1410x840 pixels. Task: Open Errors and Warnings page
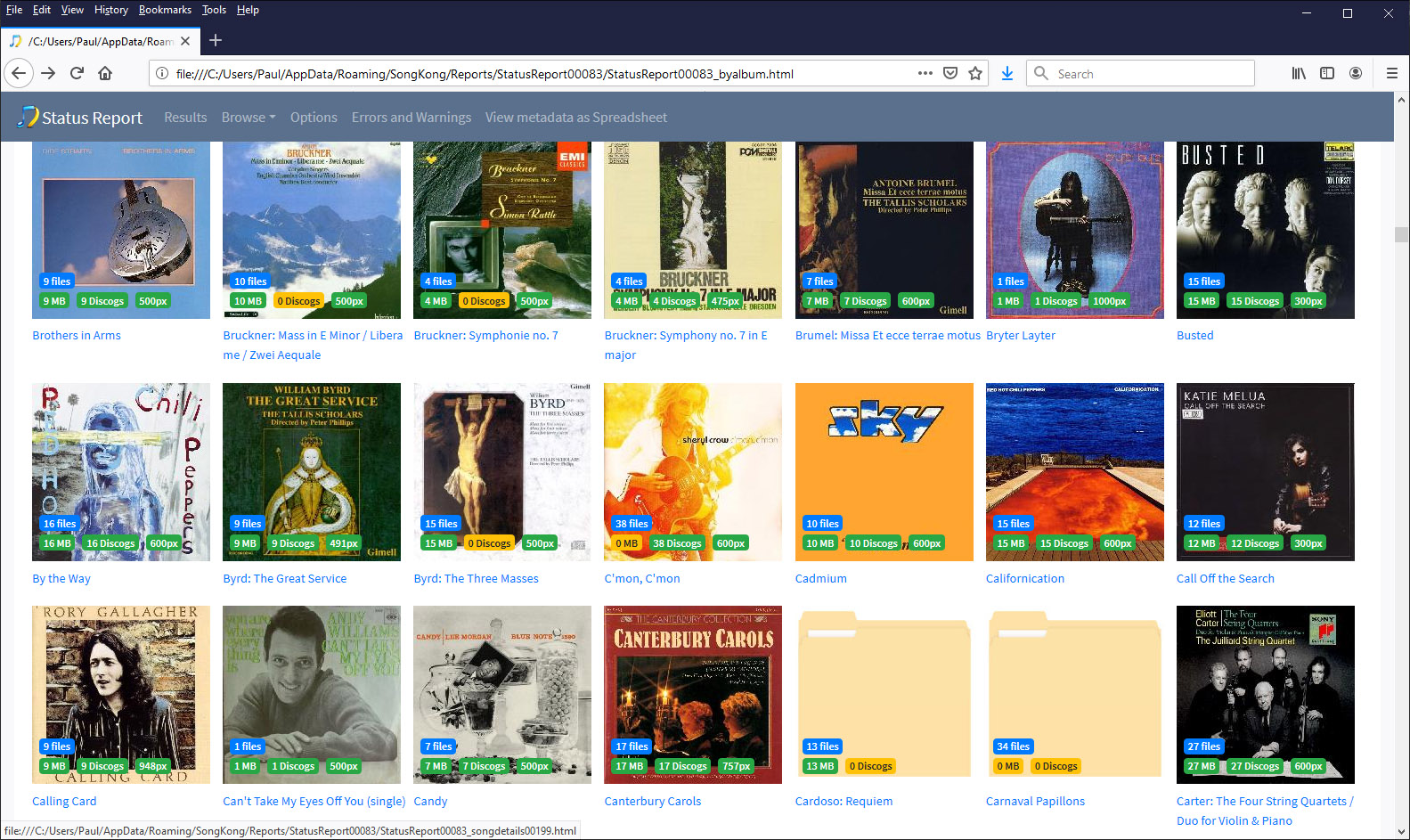click(412, 118)
